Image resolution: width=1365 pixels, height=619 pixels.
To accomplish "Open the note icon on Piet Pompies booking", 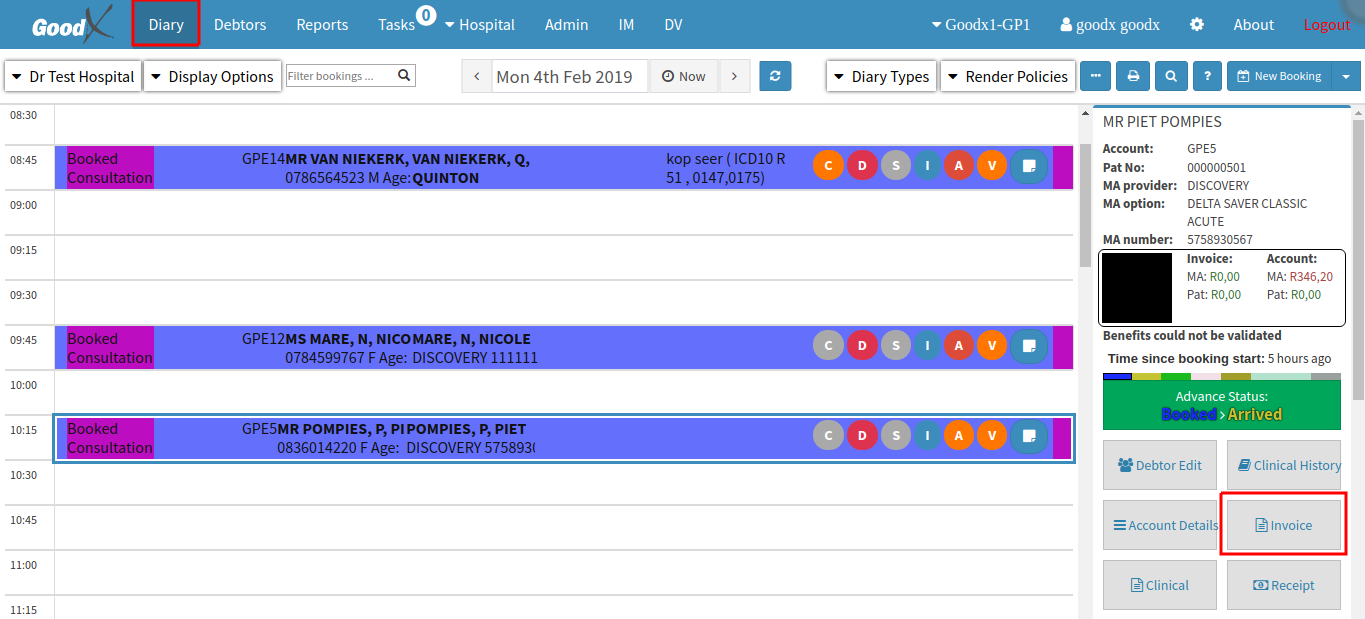I will tap(1028, 435).
